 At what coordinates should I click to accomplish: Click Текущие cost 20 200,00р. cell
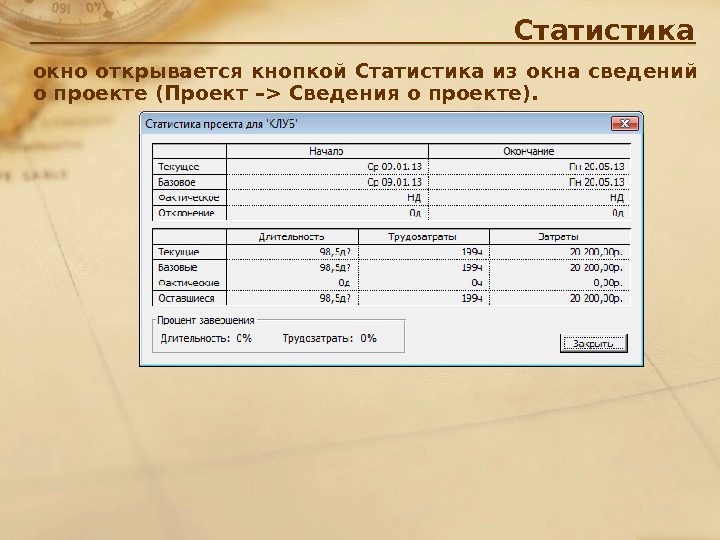(x=560, y=252)
